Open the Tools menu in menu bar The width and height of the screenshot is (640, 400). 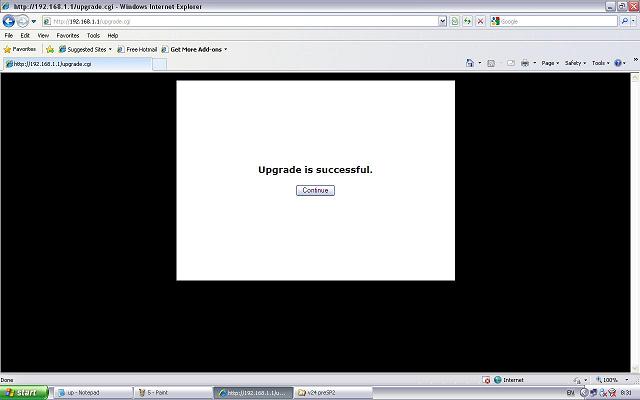coord(93,36)
